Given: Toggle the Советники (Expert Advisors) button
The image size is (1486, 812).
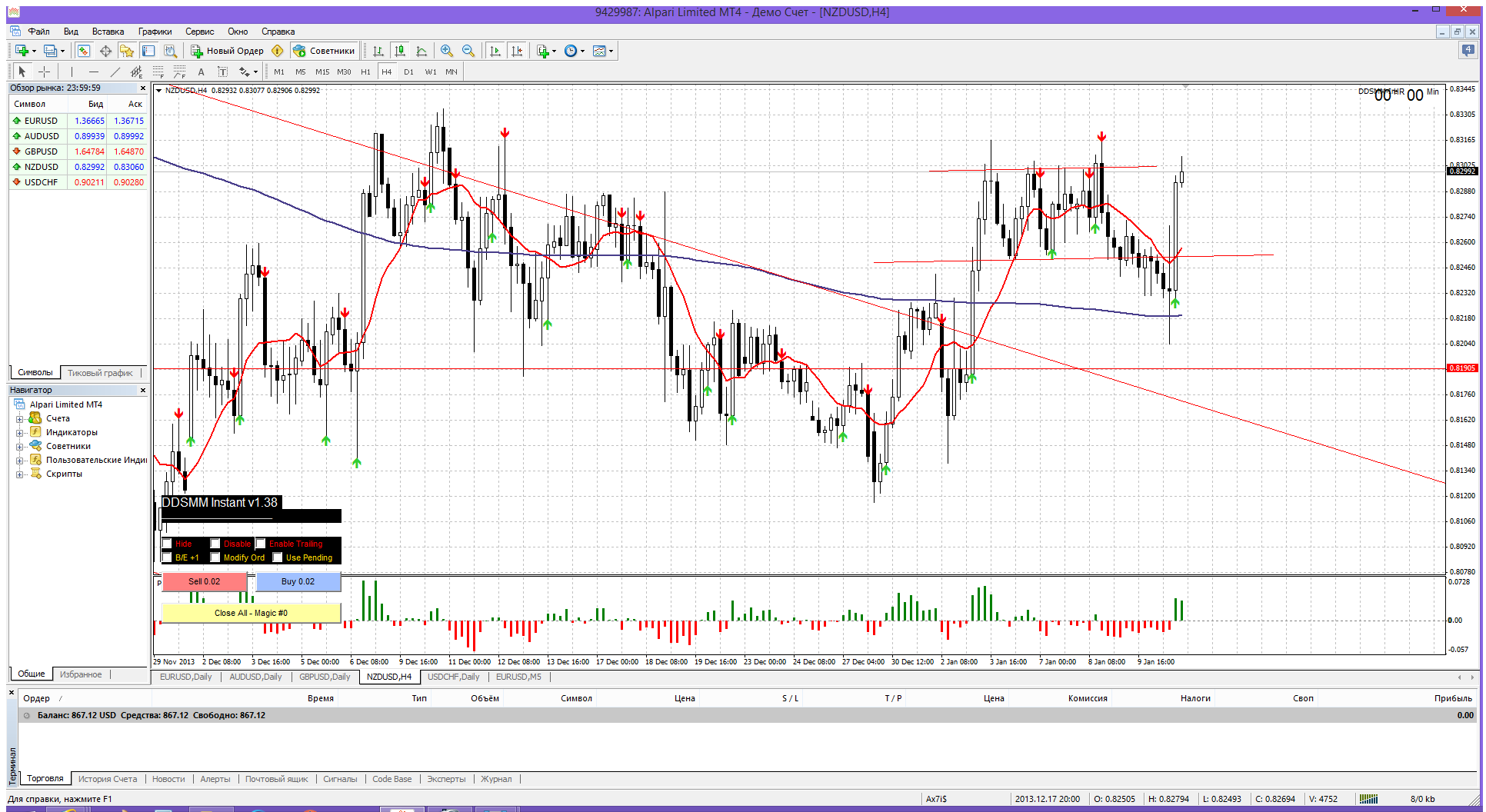Looking at the screenshot, I should (324, 51).
